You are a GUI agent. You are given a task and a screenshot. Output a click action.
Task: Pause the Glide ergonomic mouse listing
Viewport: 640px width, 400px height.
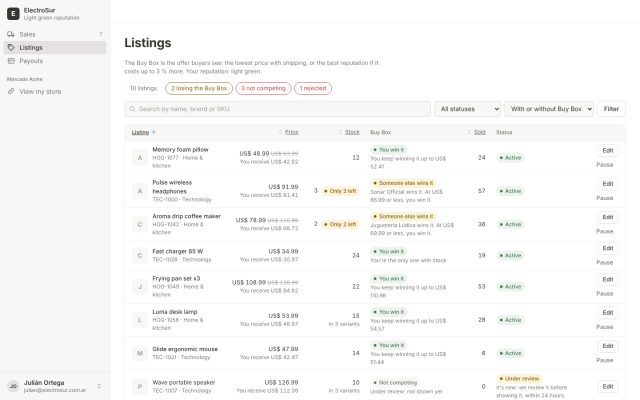click(604, 360)
